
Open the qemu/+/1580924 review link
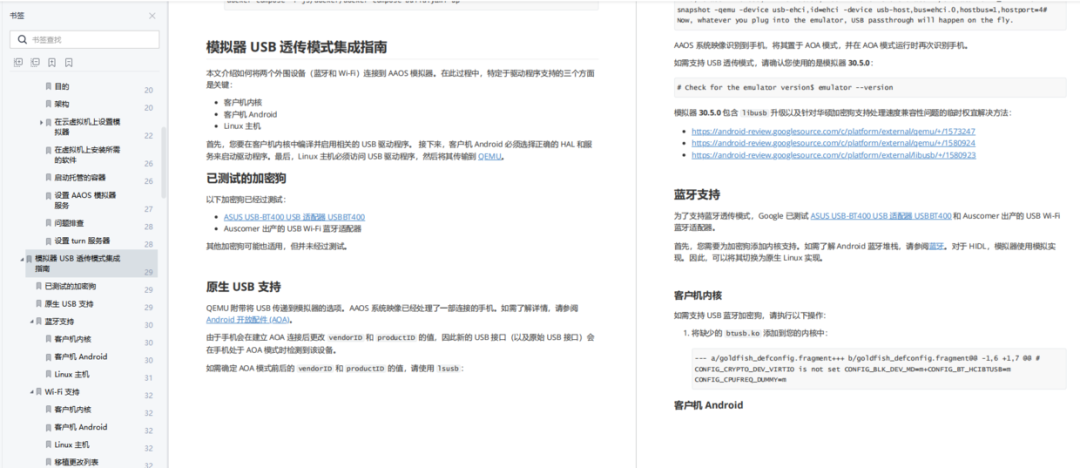pyautogui.click(x=833, y=143)
